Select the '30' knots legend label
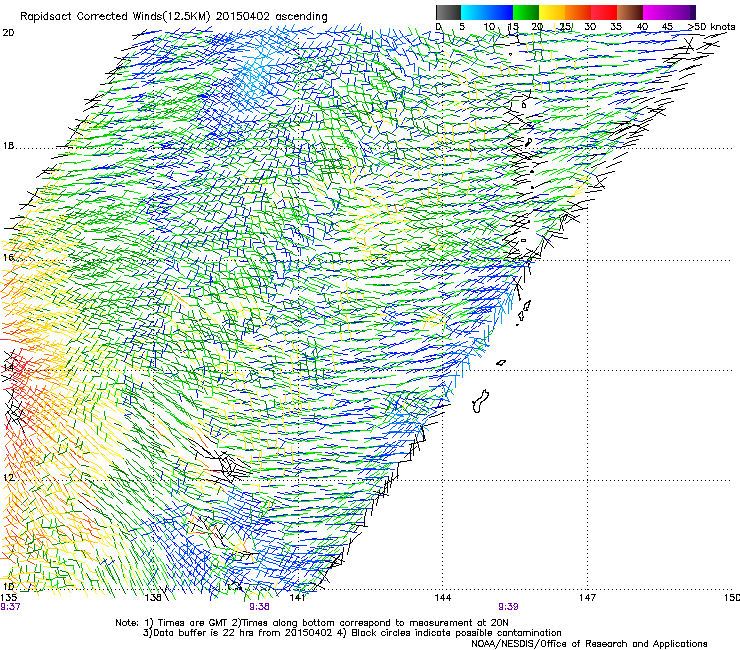 click(x=590, y=27)
